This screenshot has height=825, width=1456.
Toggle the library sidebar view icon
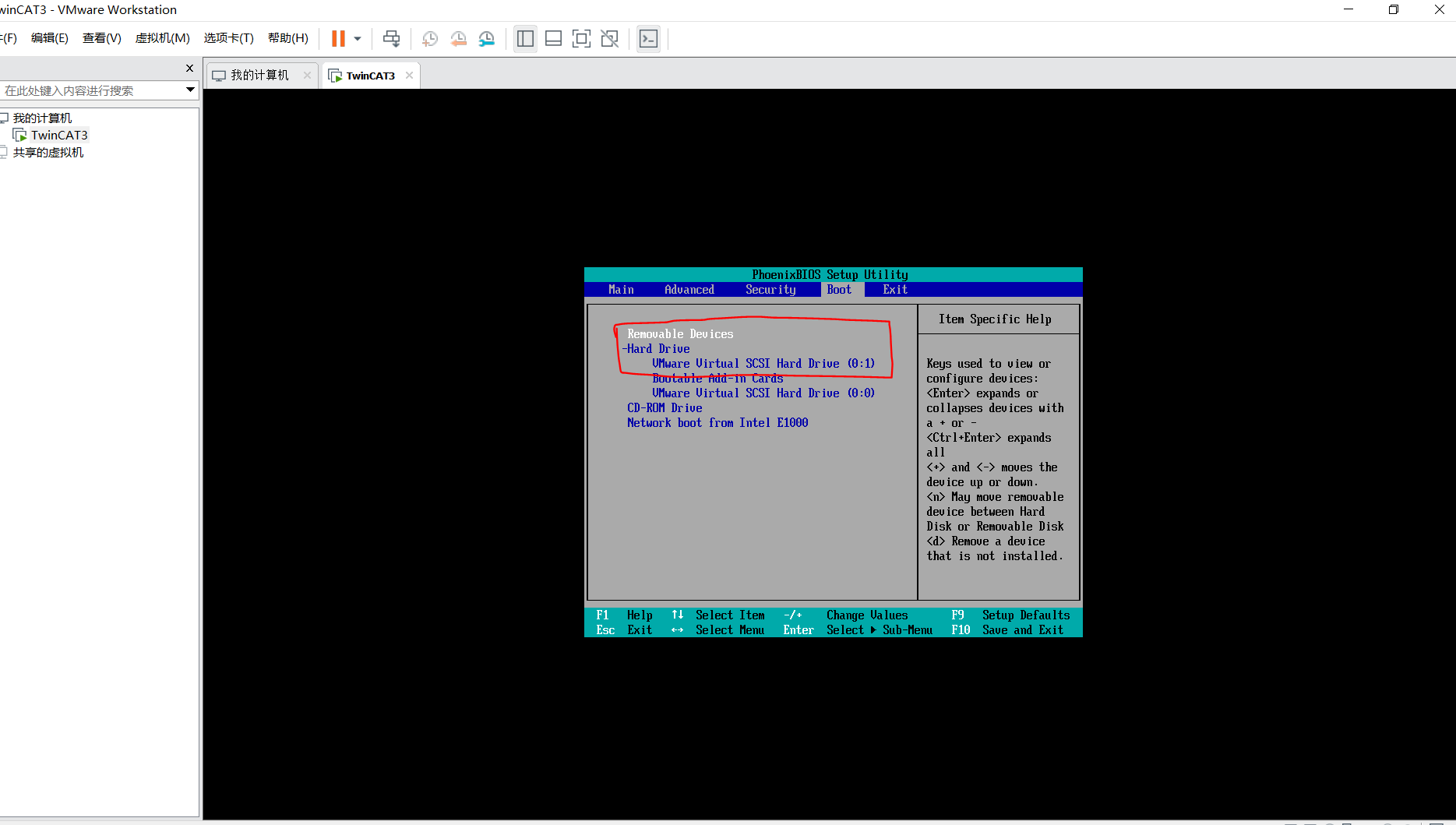click(526, 38)
